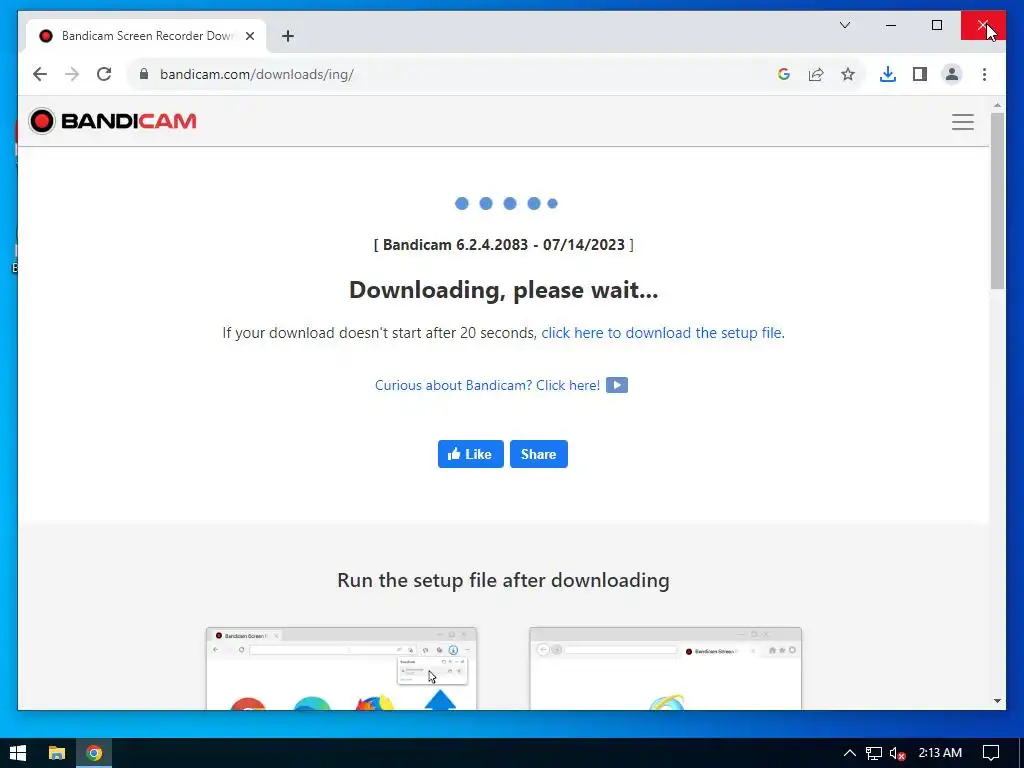Click the muted volume tray icon
1024x768 pixels.
[x=897, y=753]
